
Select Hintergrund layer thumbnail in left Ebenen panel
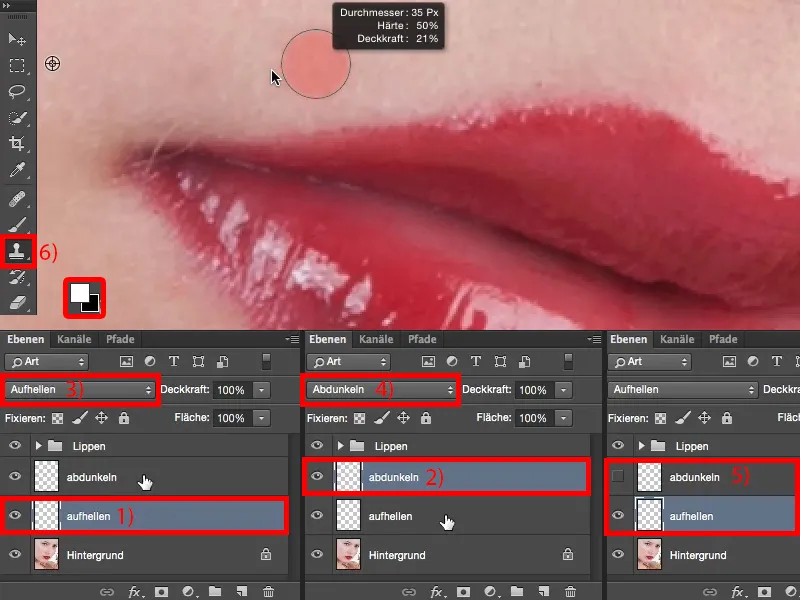point(46,554)
